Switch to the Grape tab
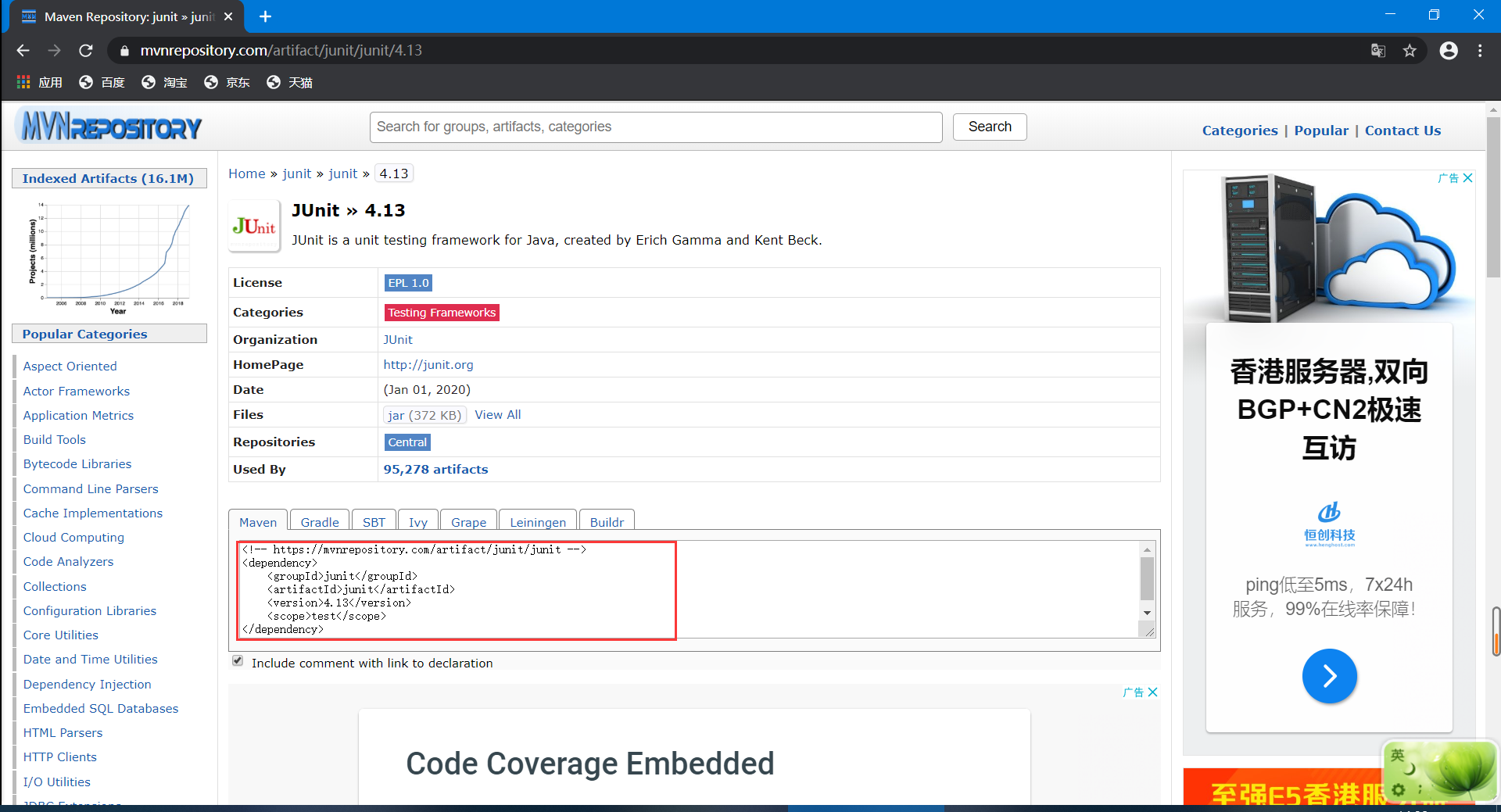 (x=468, y=522)
